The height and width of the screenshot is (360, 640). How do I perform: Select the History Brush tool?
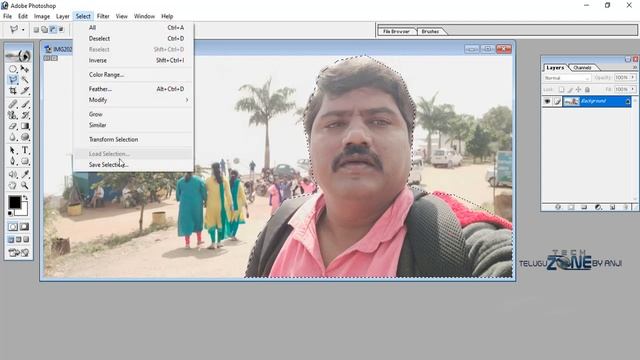click(x=24, y=115)
